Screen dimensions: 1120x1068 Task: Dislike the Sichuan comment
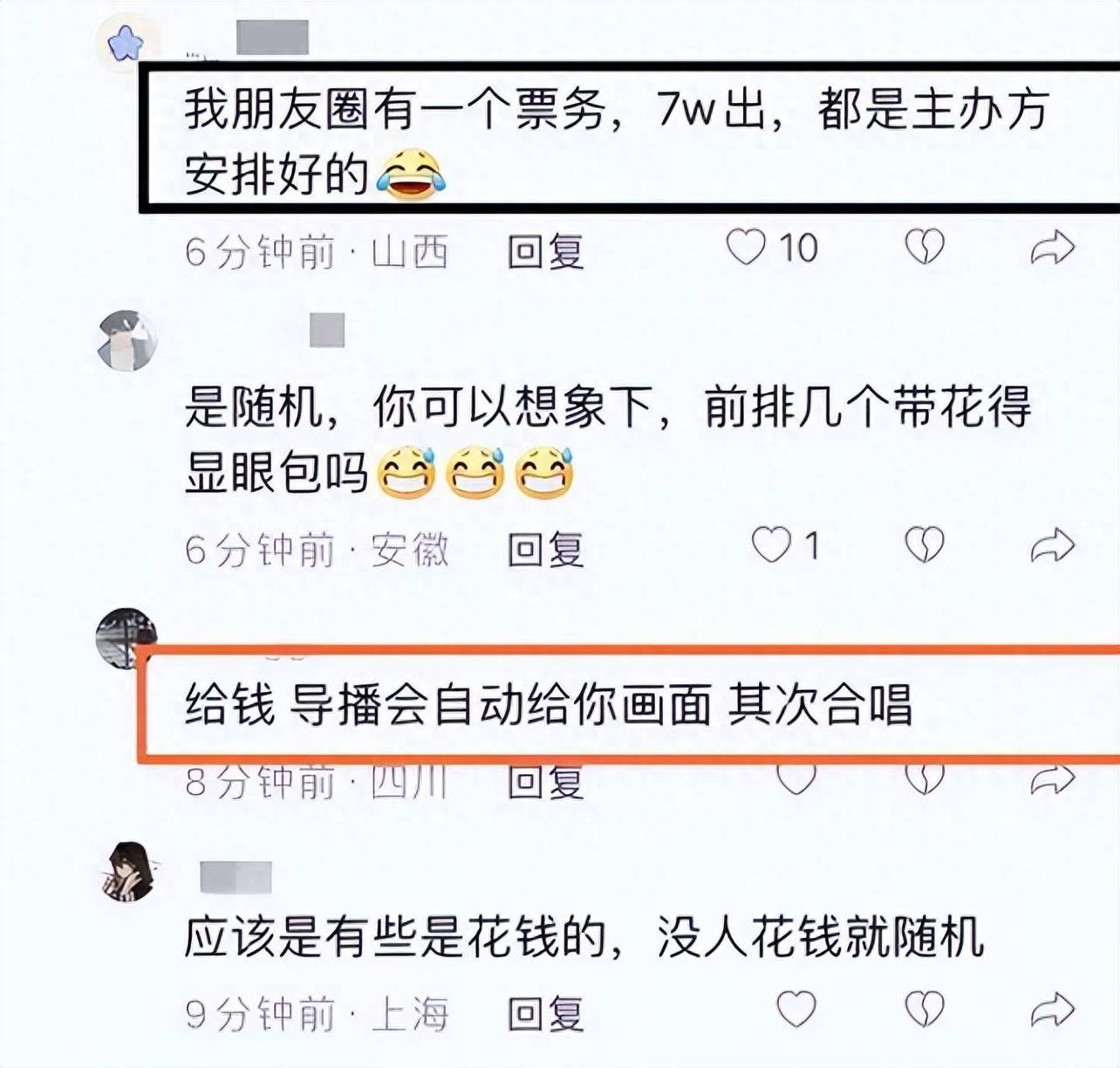[925, 779]
